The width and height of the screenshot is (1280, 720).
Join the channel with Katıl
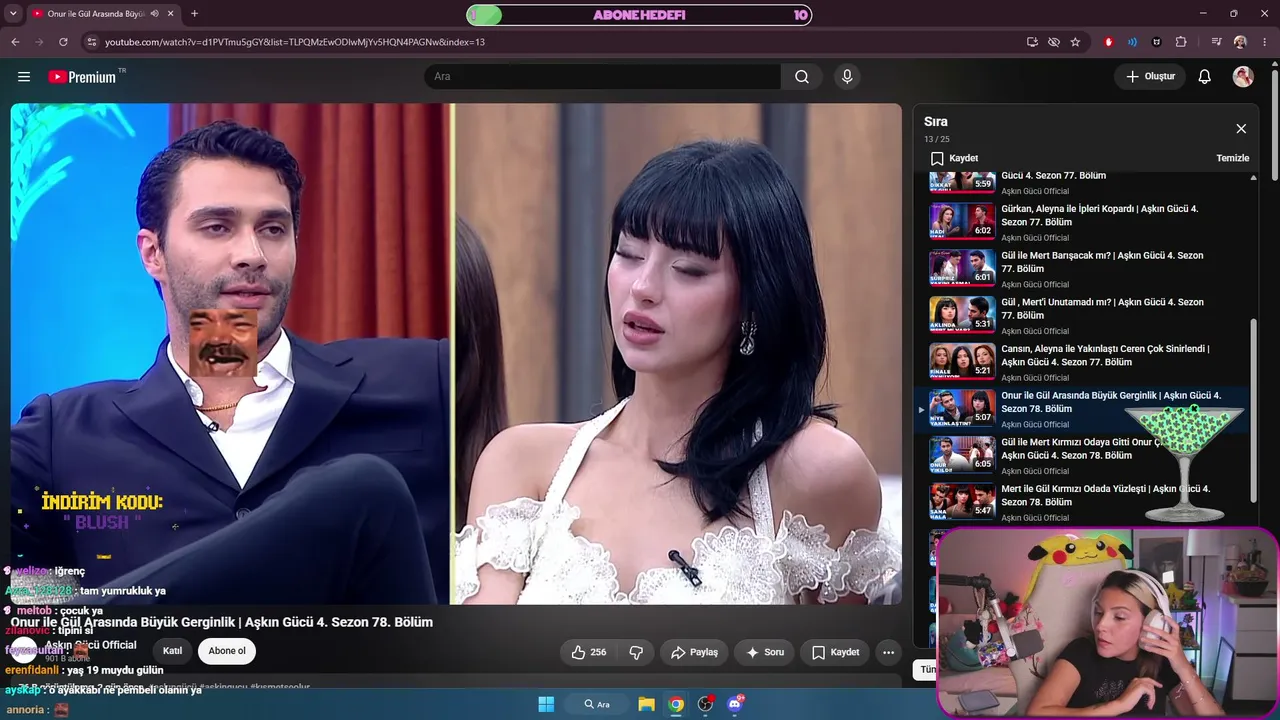point(172,651)
